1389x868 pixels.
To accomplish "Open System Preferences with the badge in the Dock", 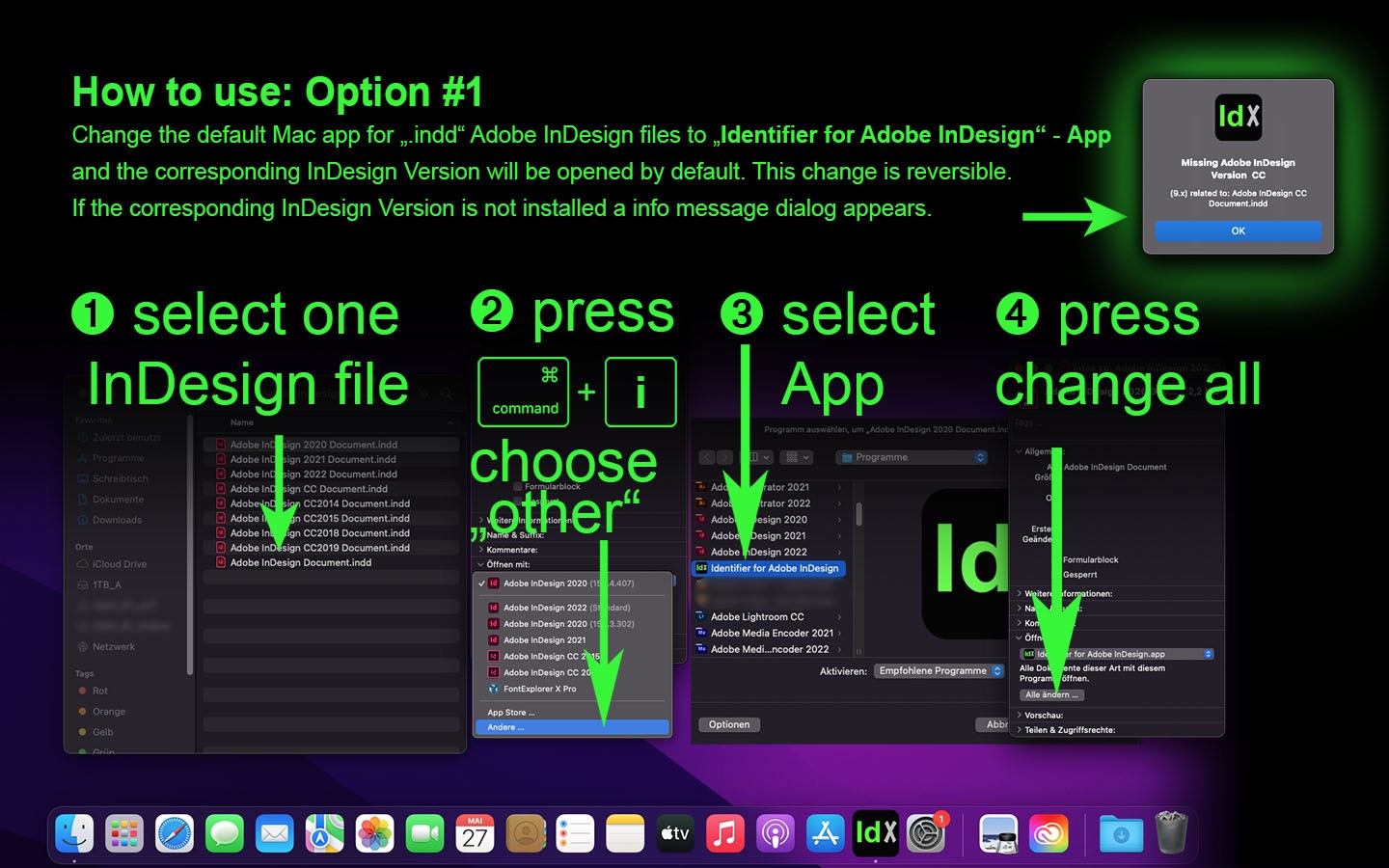I will click(926, 833).
